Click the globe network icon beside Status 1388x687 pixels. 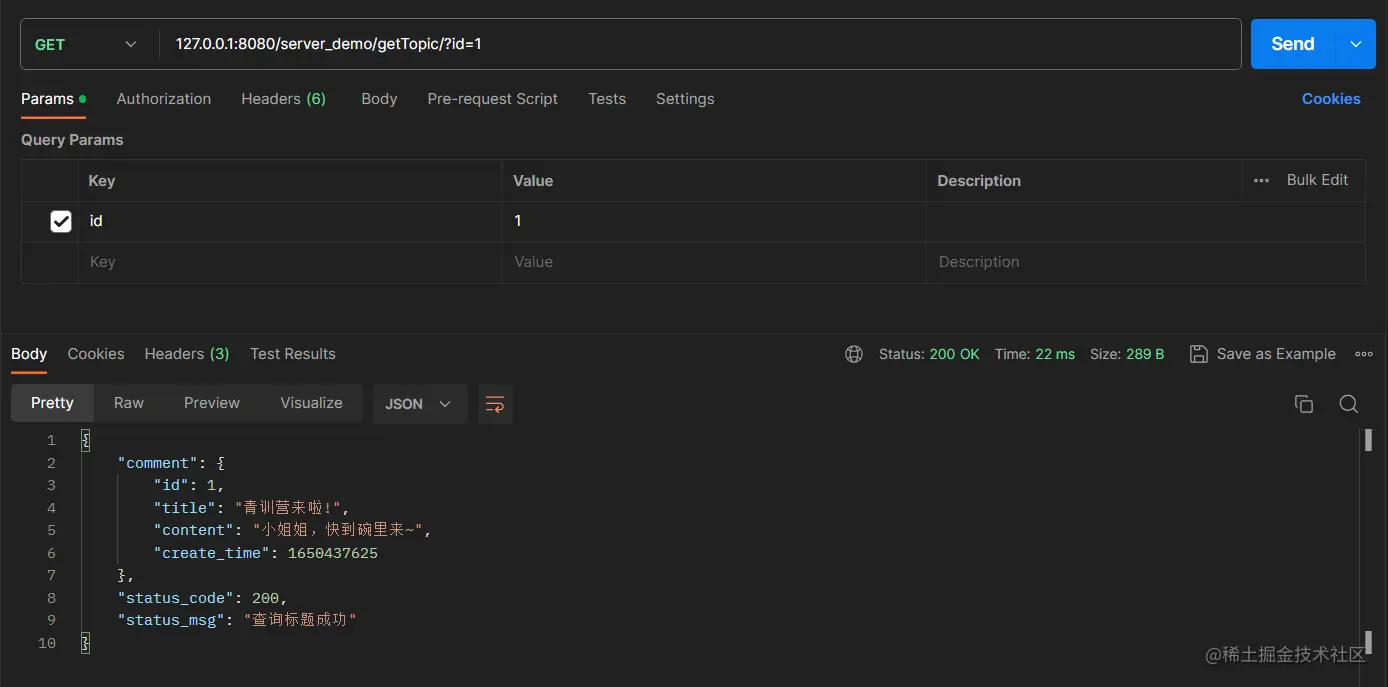point(854,354)
